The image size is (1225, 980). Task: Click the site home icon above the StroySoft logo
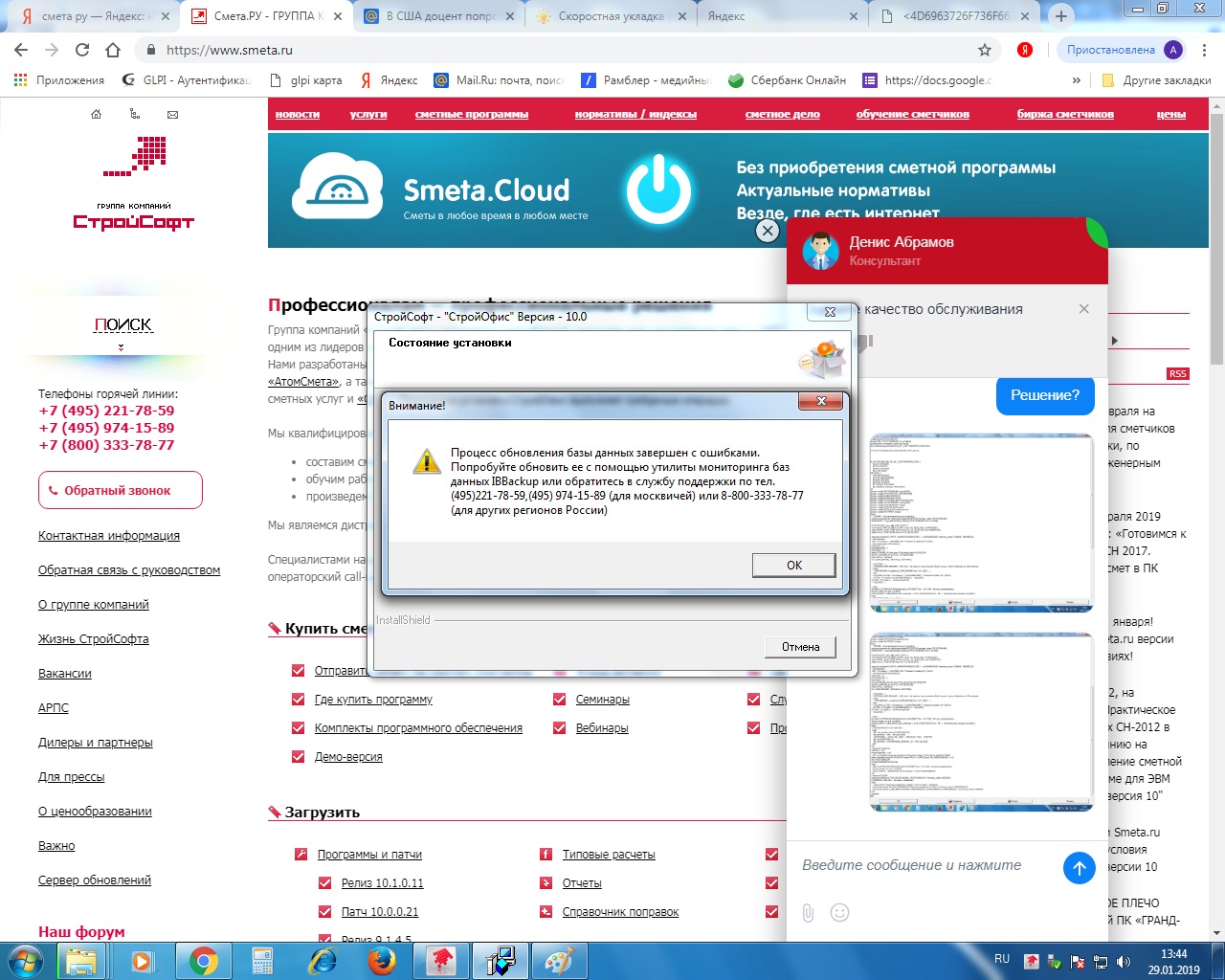point(96,114)
